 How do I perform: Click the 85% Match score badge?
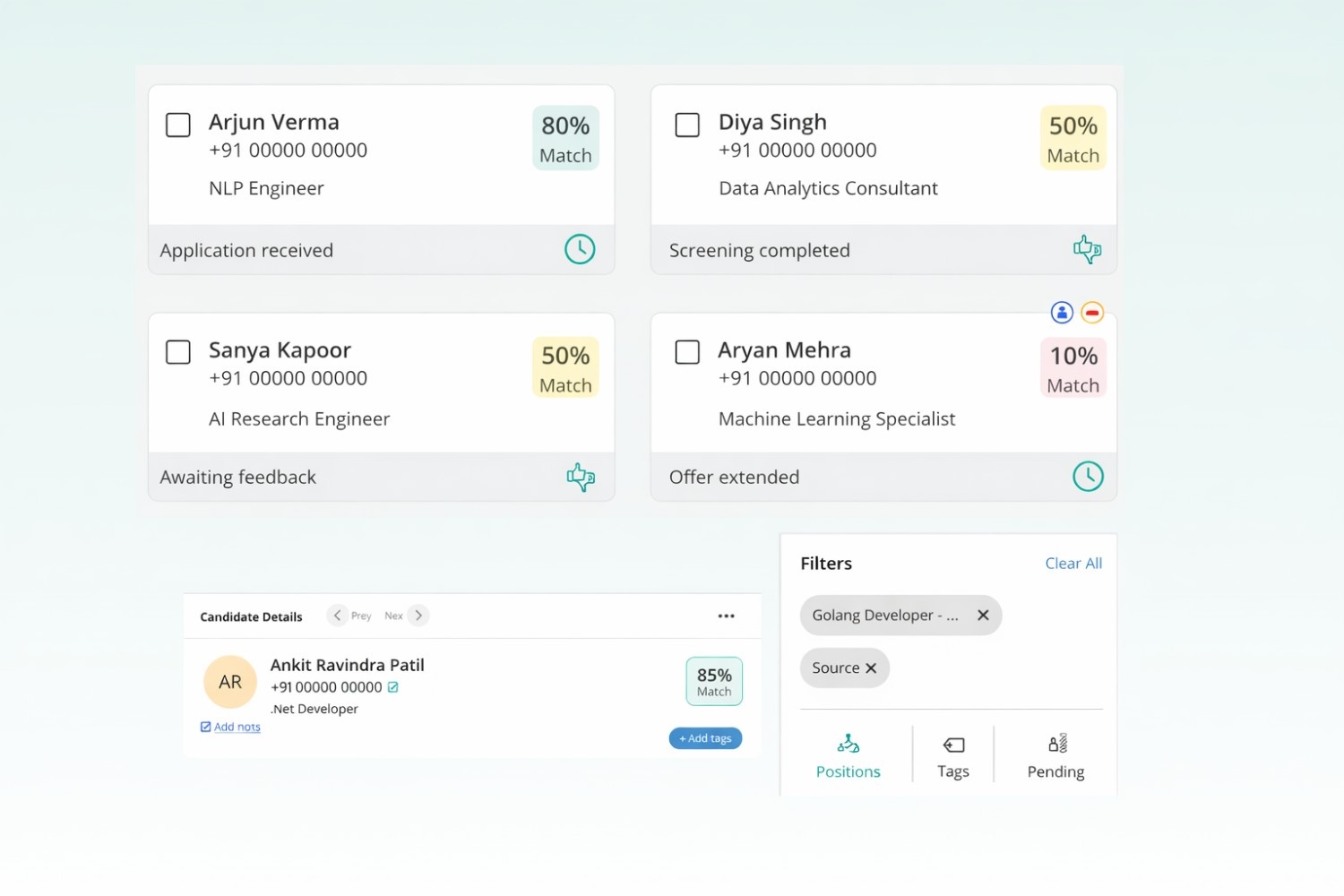pyautogui.click(x=714, y=682)
